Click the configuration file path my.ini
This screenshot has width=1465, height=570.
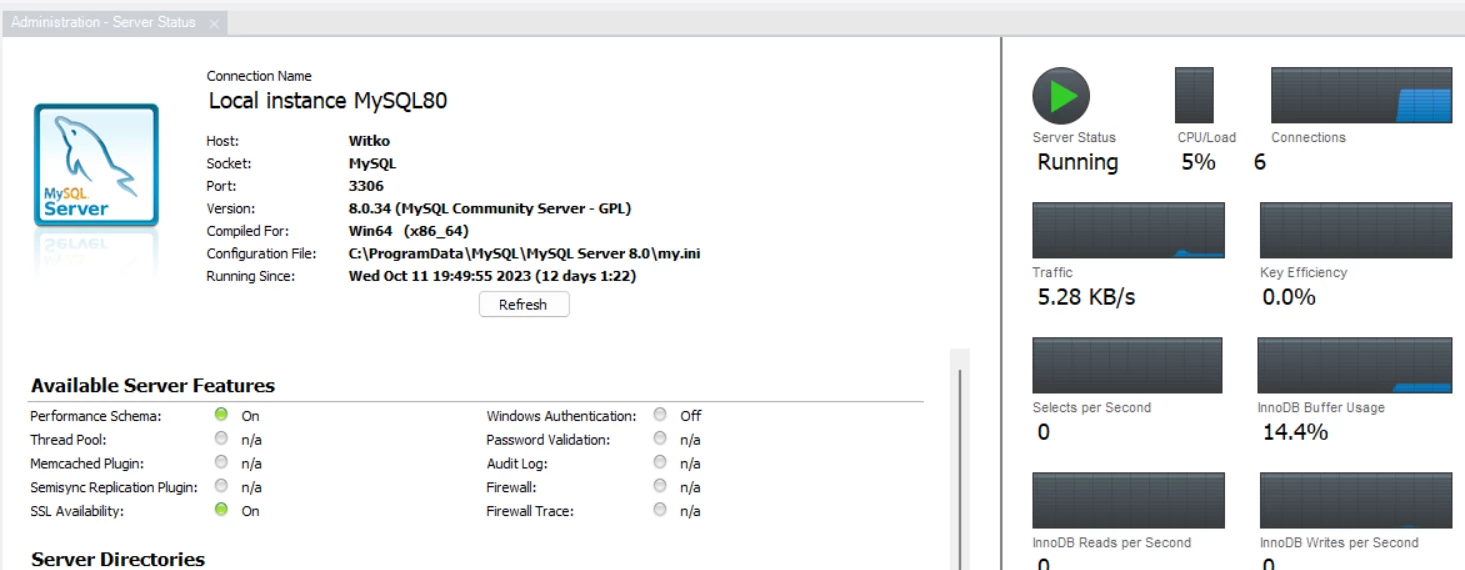coord(524,254)
